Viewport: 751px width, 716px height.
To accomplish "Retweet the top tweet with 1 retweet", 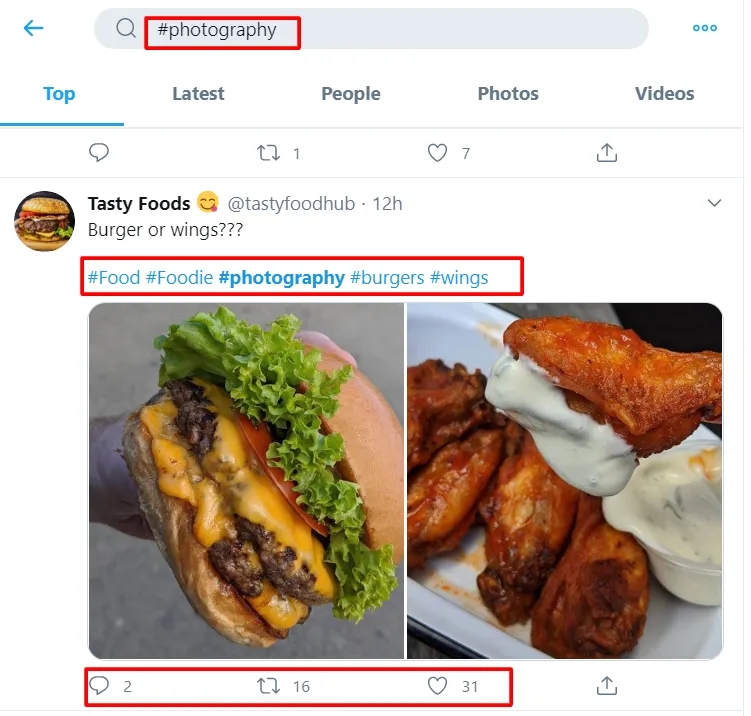I will [268, 153].
